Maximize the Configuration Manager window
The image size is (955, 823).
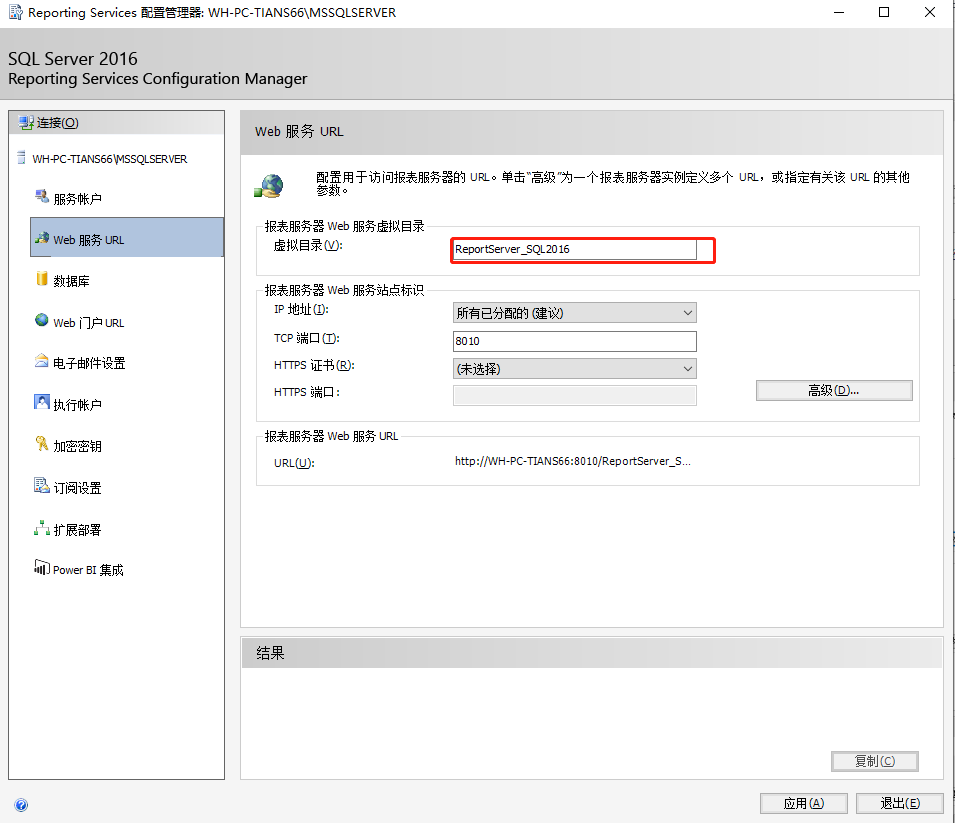coord(884,12)
